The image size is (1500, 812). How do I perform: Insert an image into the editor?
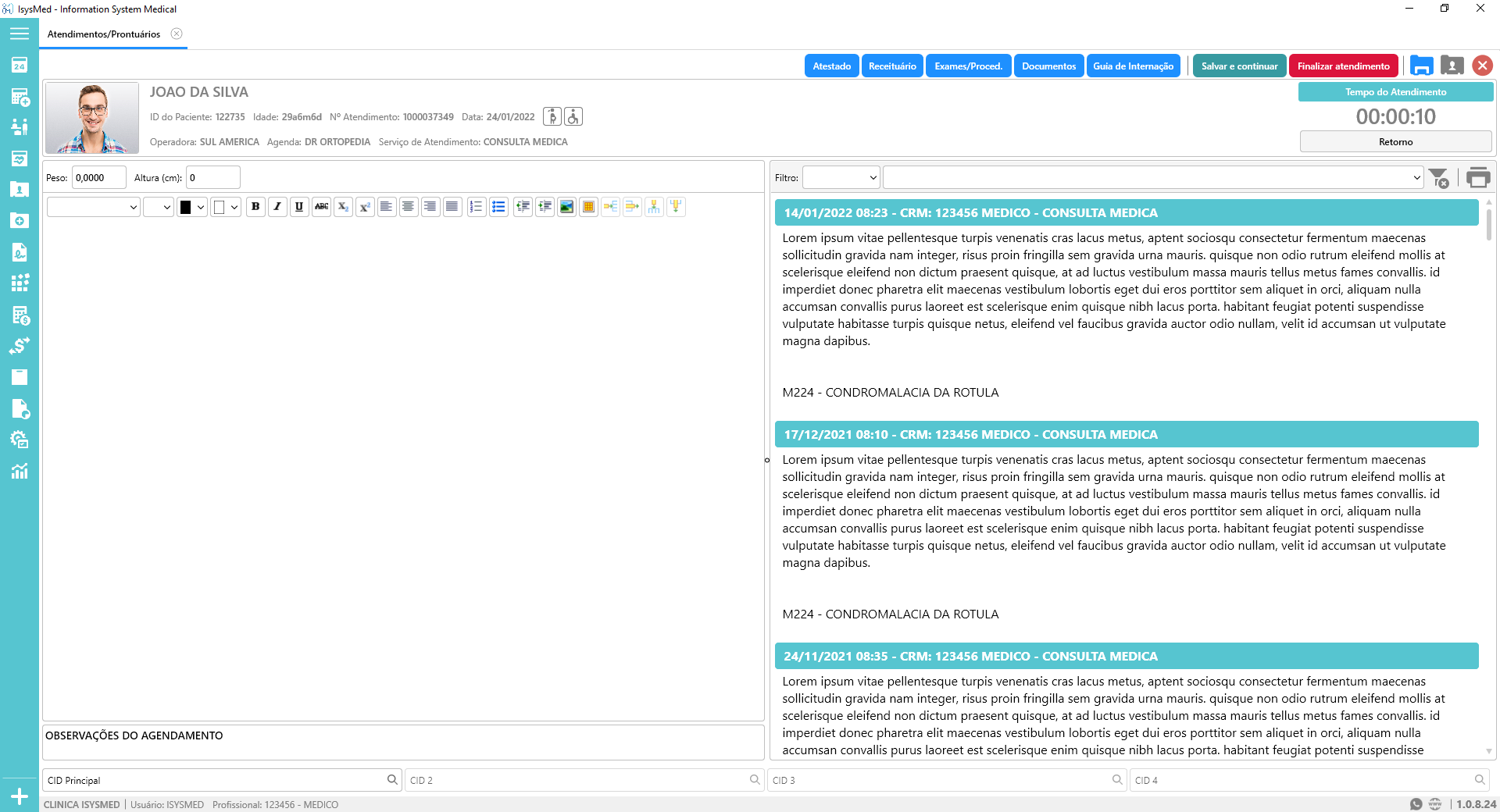pos(567,207)
